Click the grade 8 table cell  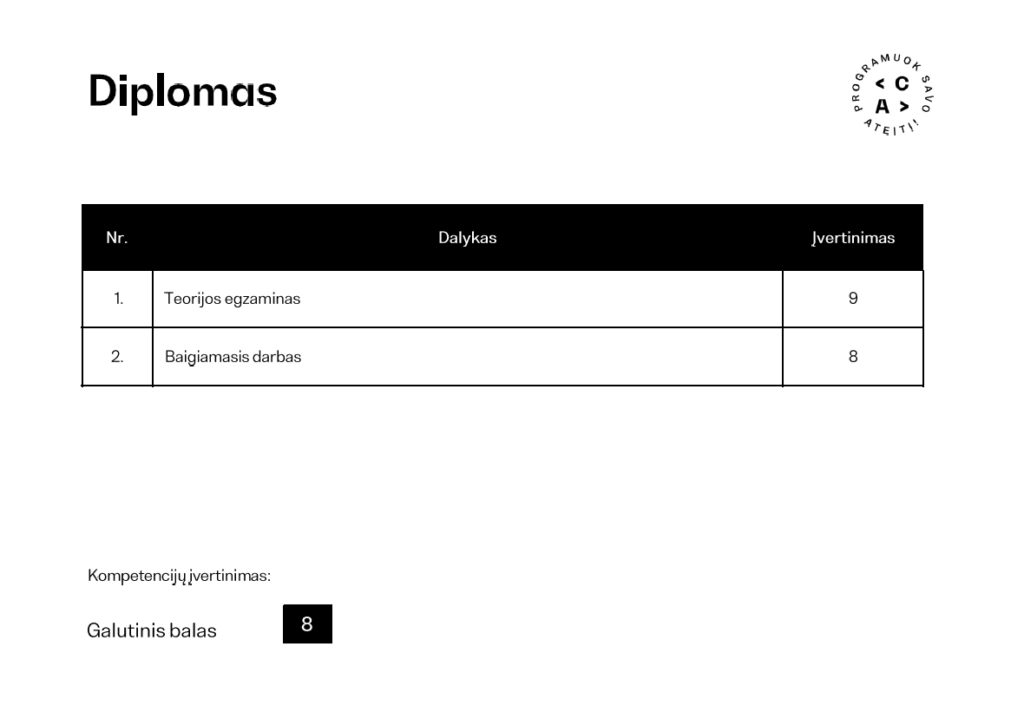[x=852, y=356]
